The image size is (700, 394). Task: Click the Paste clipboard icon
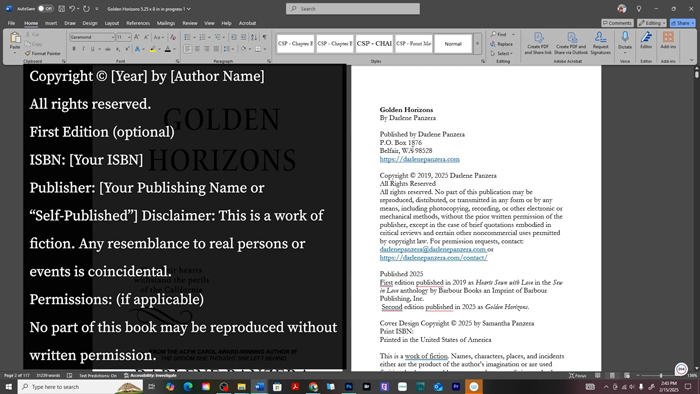[x=15, y=37]
